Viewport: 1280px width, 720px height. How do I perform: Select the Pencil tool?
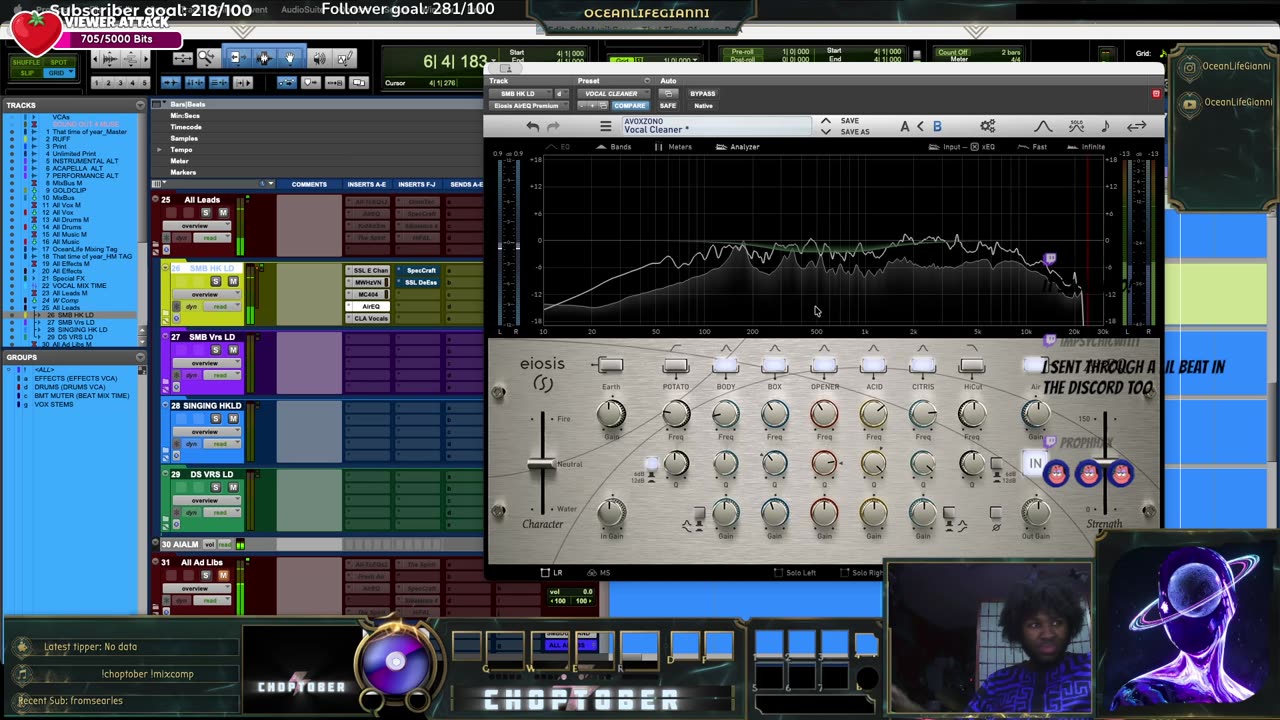pyautogui.click(x=345, y=58)
